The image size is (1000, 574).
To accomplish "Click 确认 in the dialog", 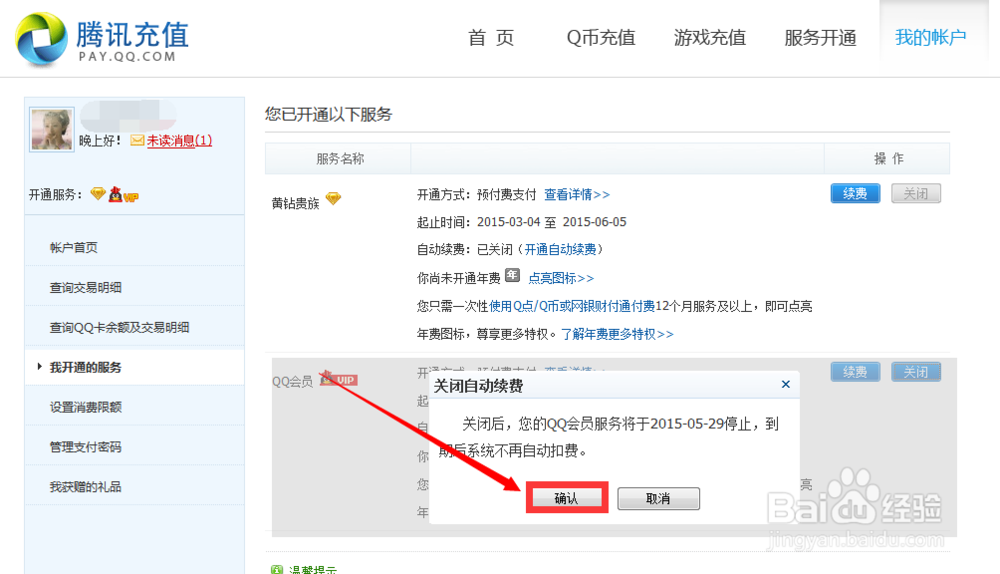I will [x=566, y=498].
